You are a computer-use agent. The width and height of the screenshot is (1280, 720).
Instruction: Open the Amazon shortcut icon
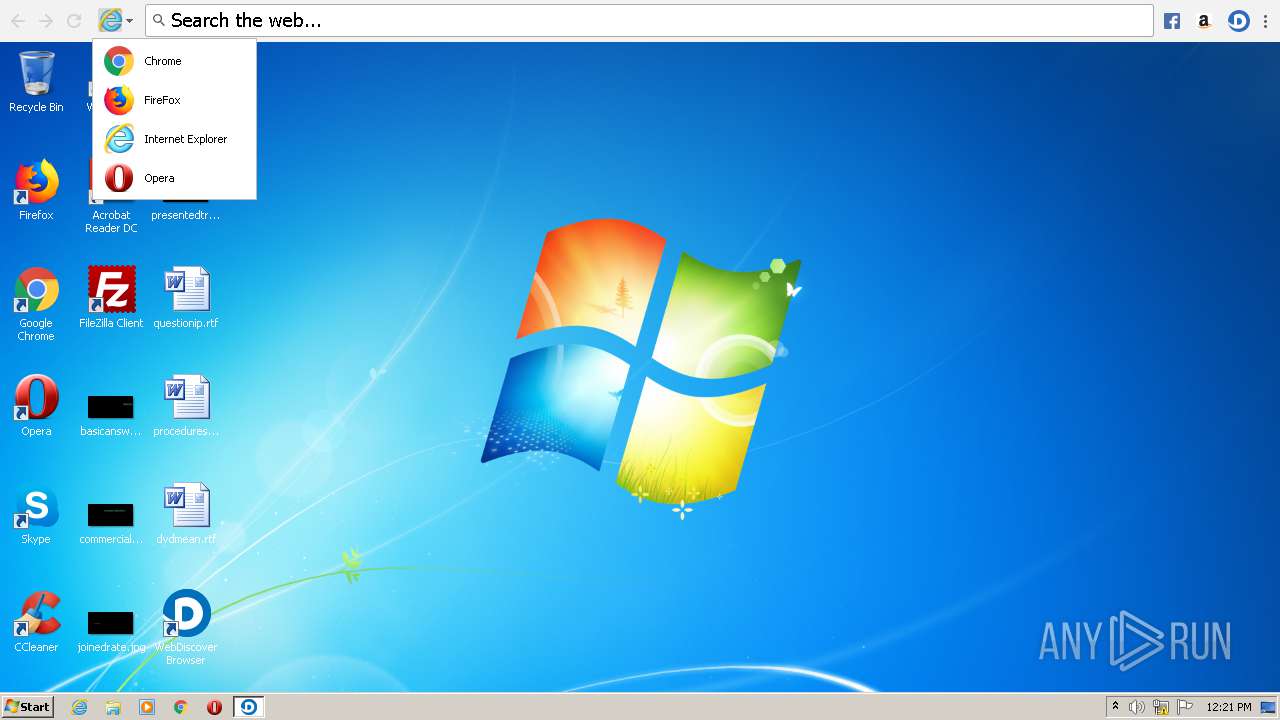pyautogui.click(x=1204, y=21)
